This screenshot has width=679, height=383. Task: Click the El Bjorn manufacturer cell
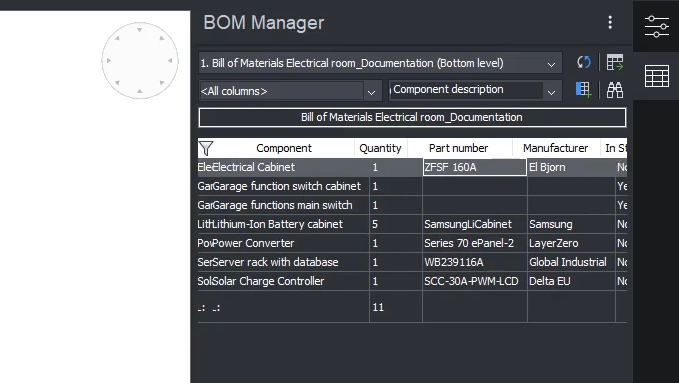click(571, 167)
